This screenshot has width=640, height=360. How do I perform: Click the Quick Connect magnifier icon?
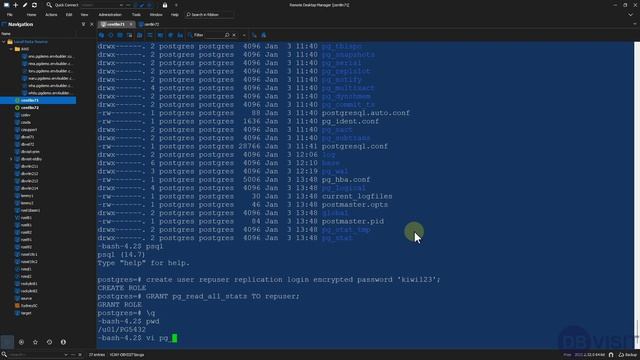49,5
